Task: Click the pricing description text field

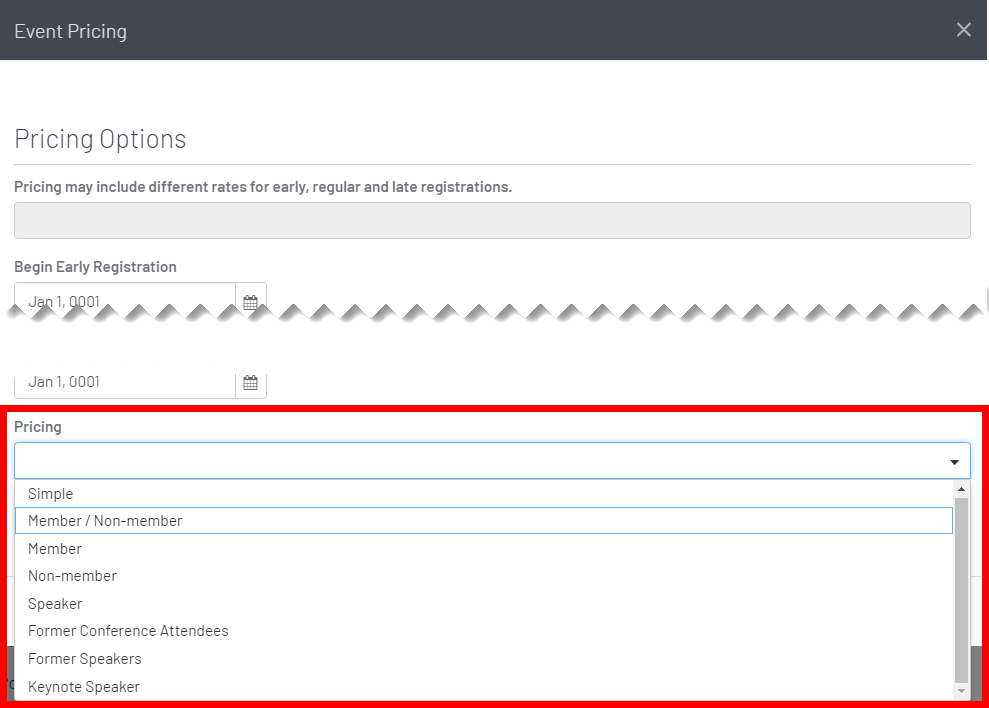Action: click(492, 220)
